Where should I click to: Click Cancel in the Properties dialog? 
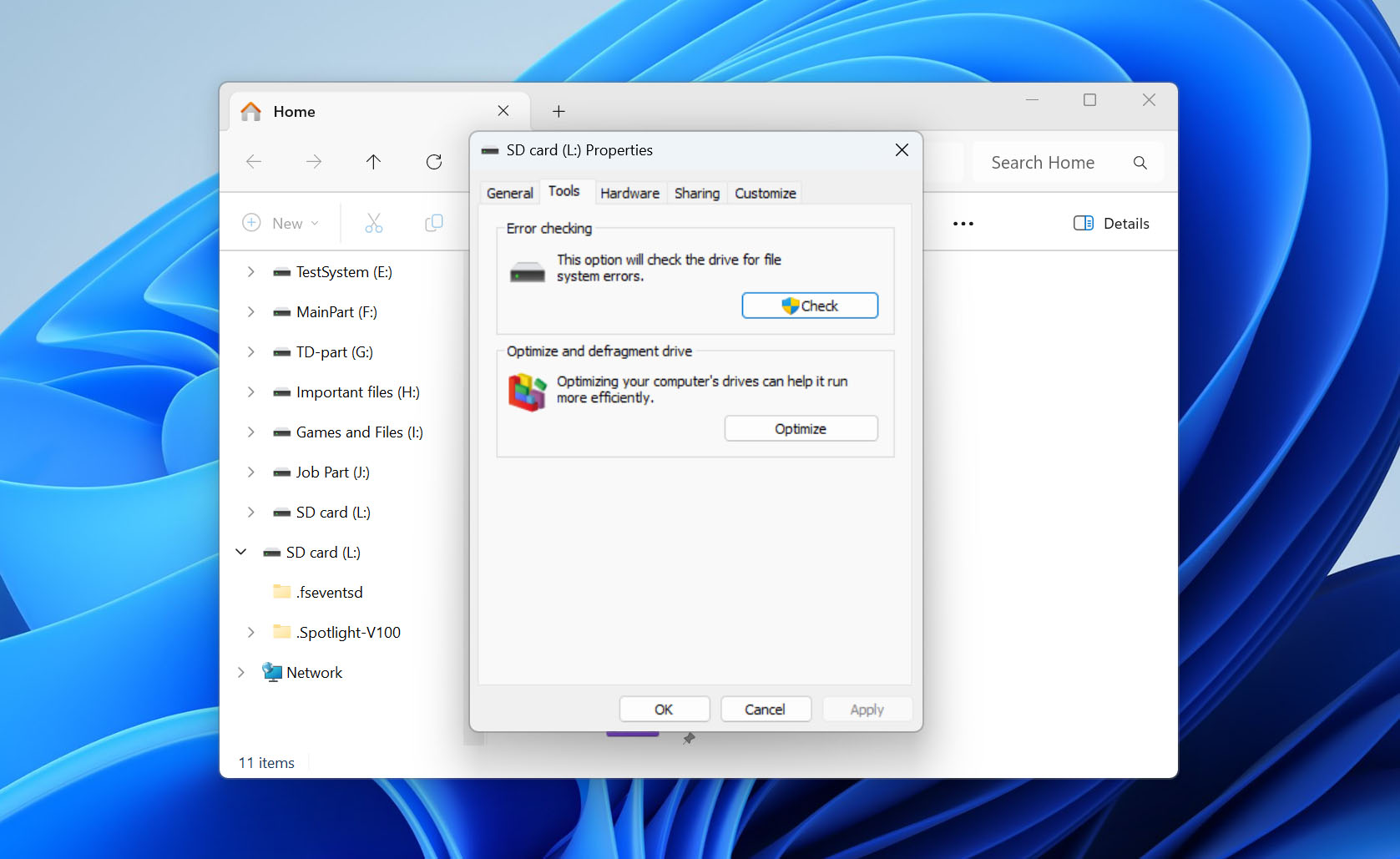765,709
